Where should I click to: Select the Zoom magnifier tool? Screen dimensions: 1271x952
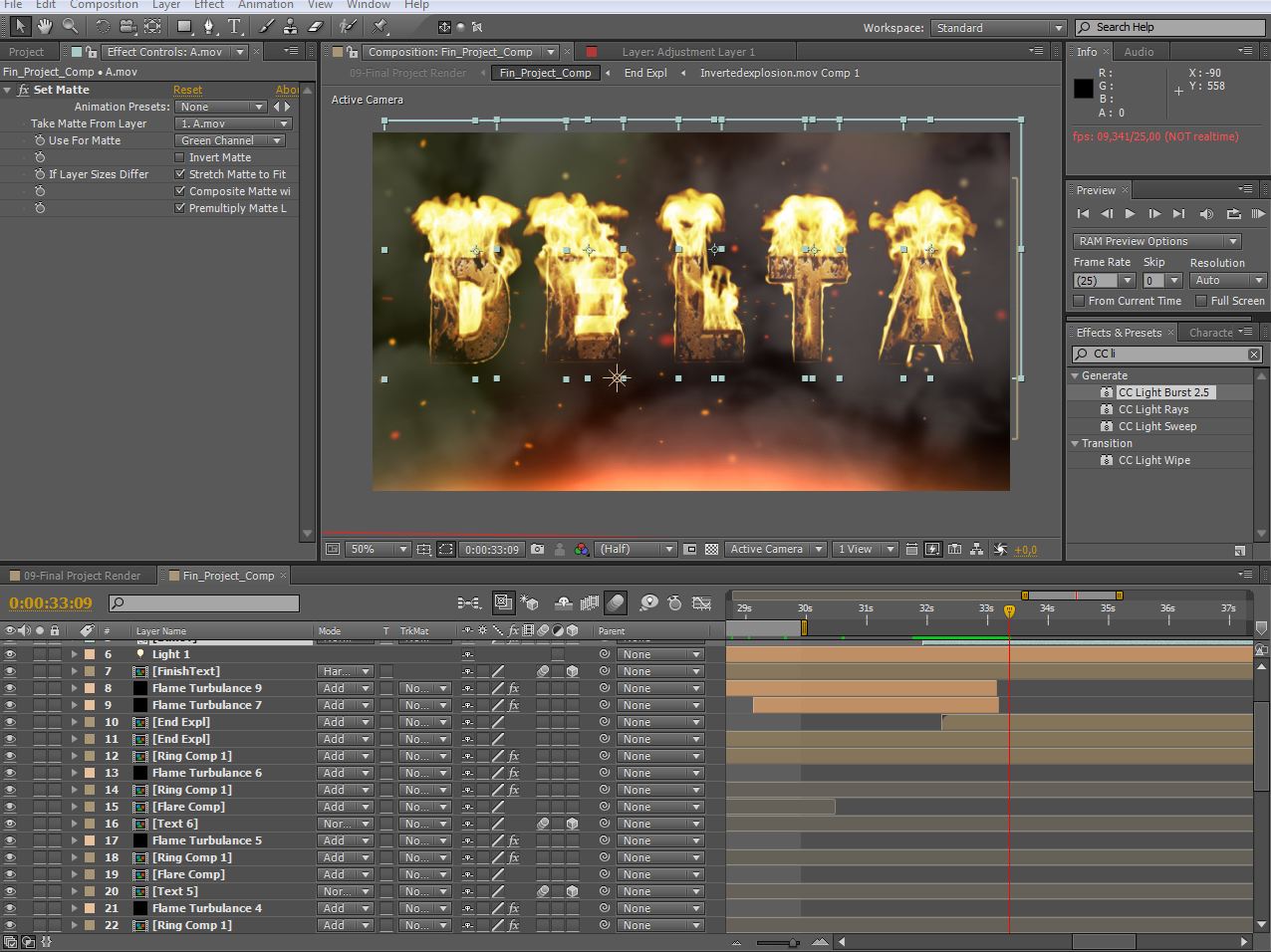pyautogui.click(x=70, y=27)
